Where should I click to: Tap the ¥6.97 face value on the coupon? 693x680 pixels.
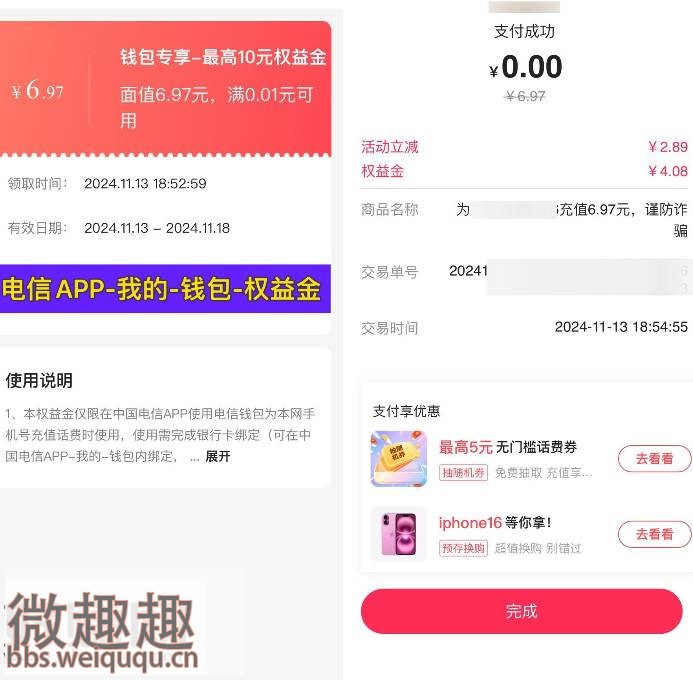coord(38,91)
